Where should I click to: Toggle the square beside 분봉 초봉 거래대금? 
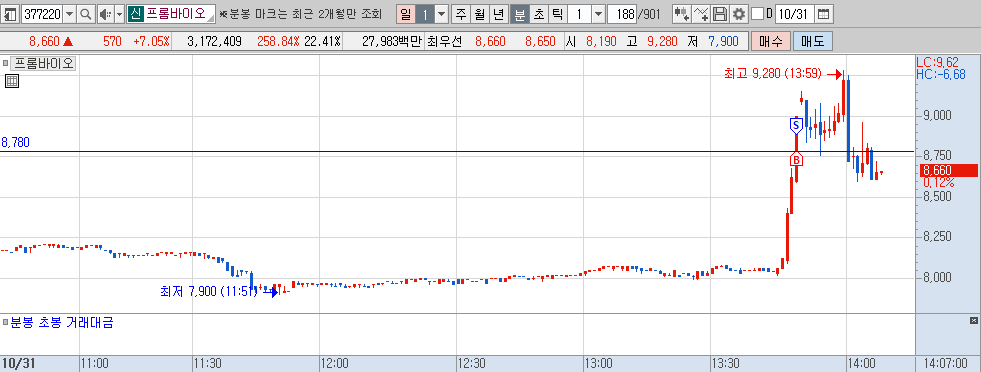point(6,323)
